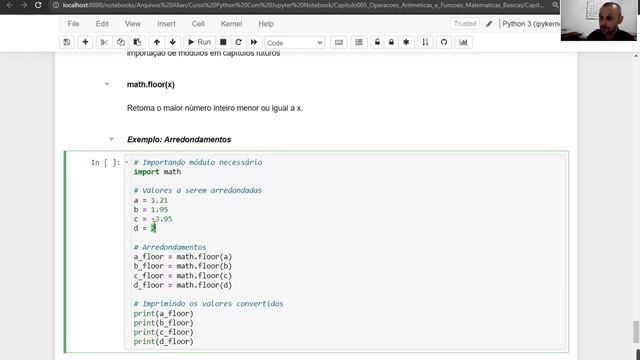
Task: Paste cells below icon
Action: 137,42
